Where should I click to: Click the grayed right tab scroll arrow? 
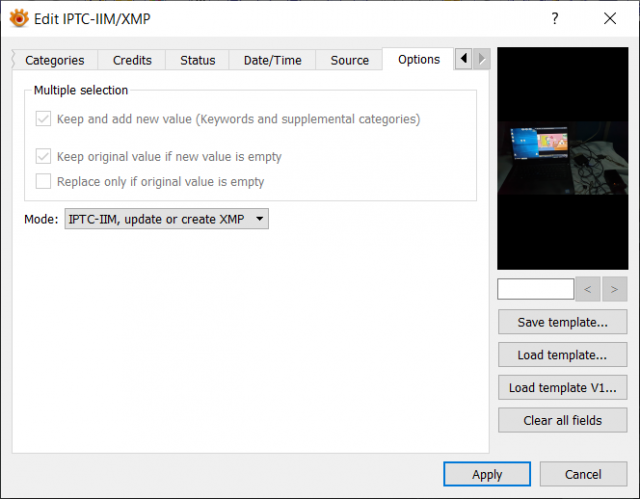click(482, 59)
